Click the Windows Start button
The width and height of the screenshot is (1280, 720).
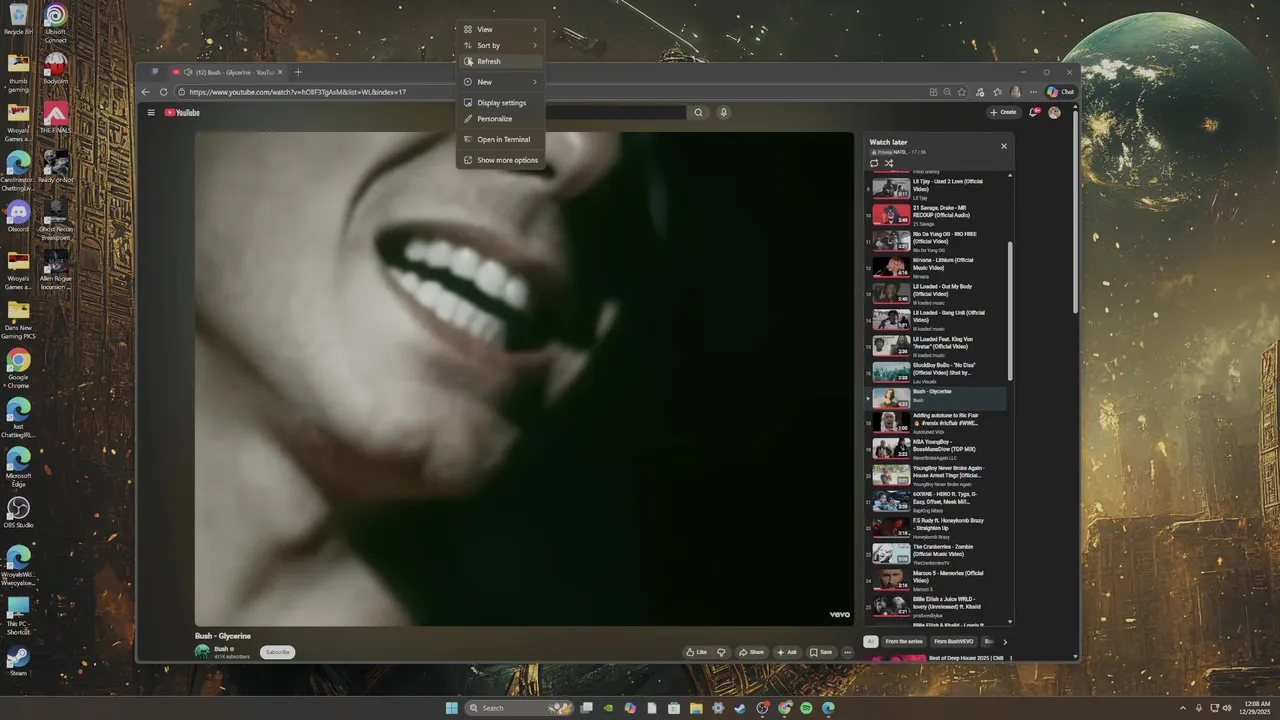(x=451, y=708)
